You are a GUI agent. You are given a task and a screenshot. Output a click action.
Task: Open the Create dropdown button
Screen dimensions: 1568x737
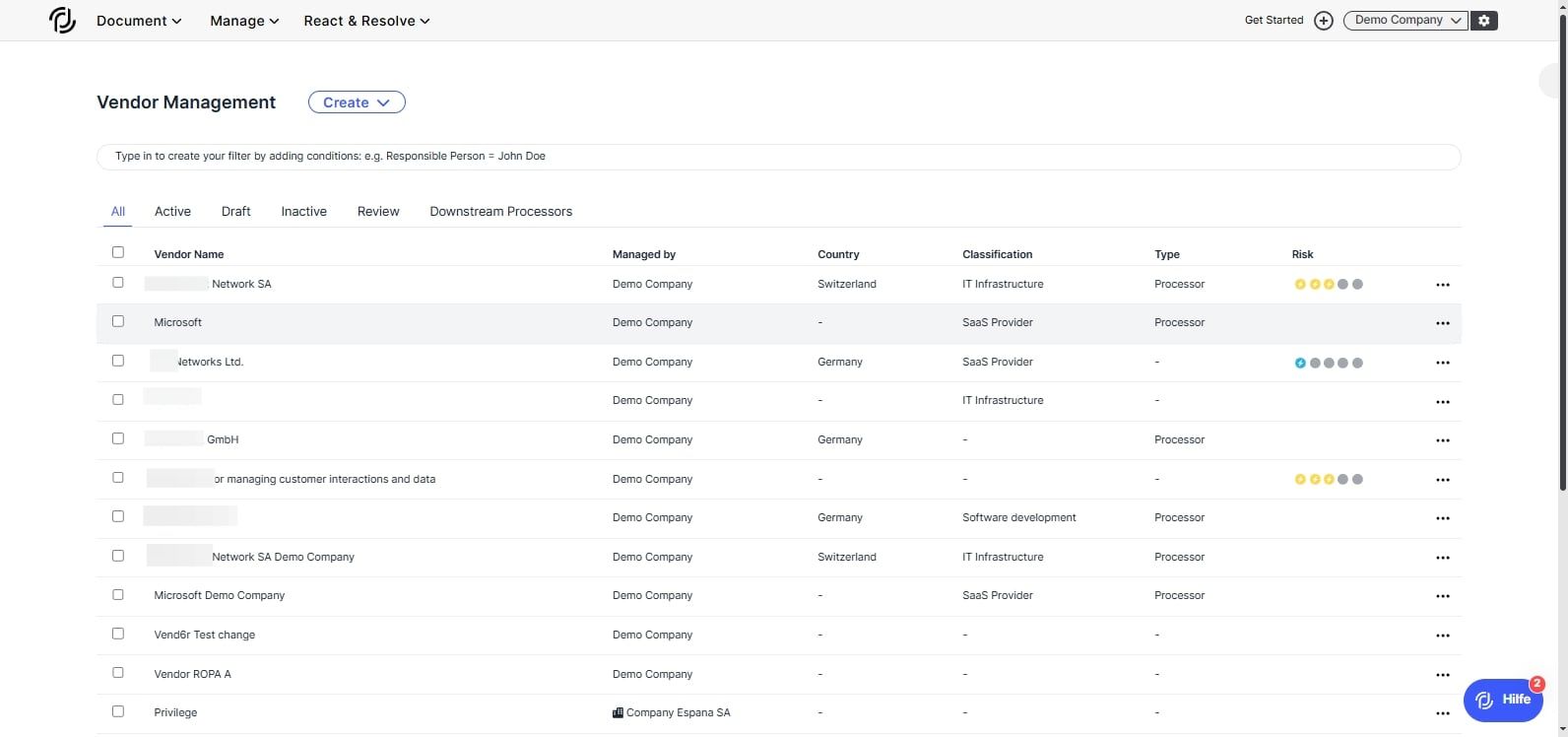point(357,102)
